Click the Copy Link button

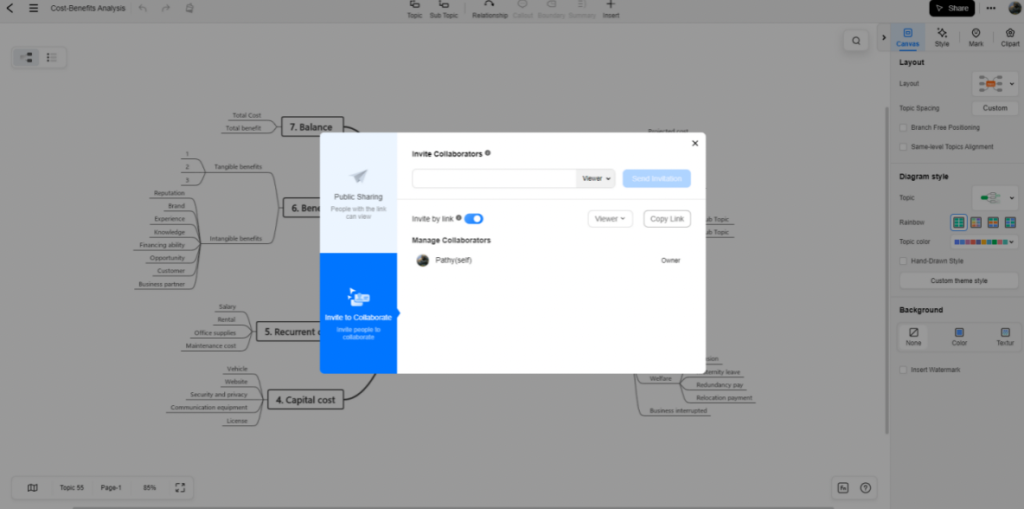666,219
